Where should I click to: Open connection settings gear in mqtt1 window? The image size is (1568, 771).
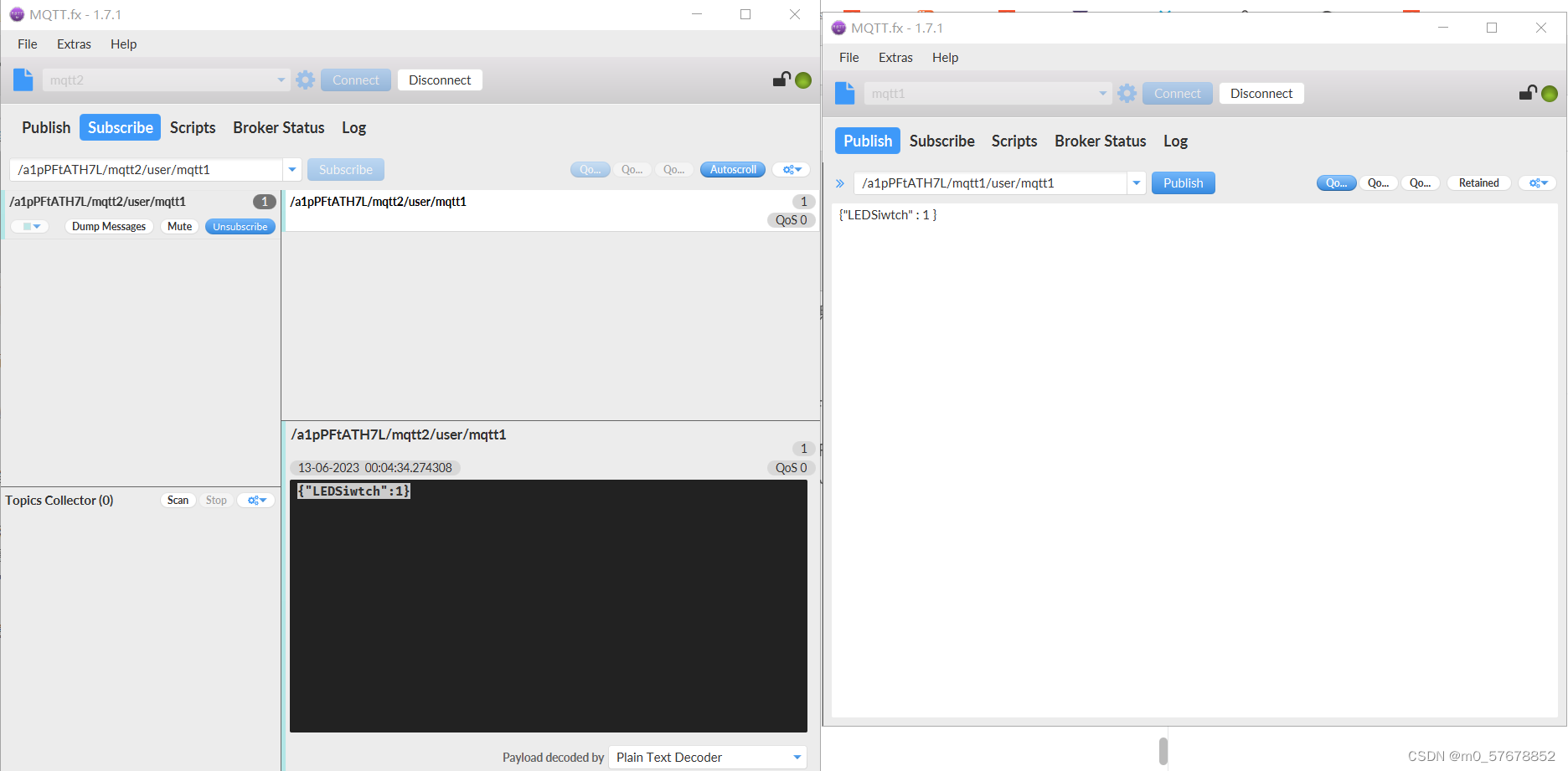pyautogui.click(x=1127, y=94)
